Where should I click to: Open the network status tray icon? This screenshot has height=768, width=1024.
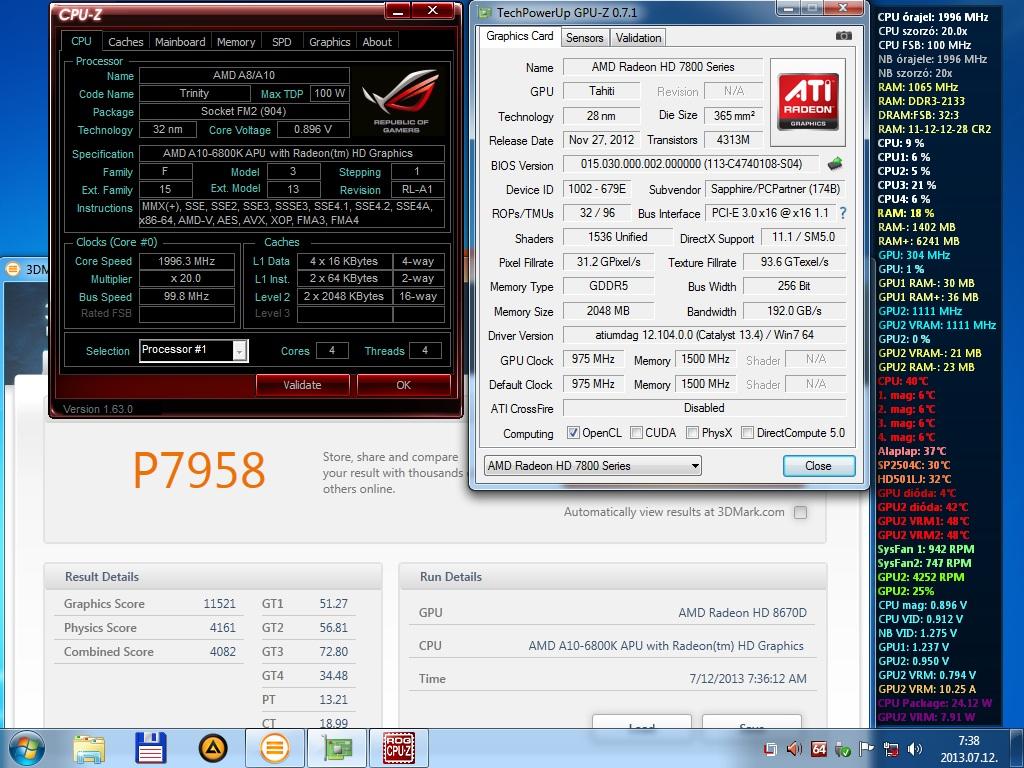(890, 749)
